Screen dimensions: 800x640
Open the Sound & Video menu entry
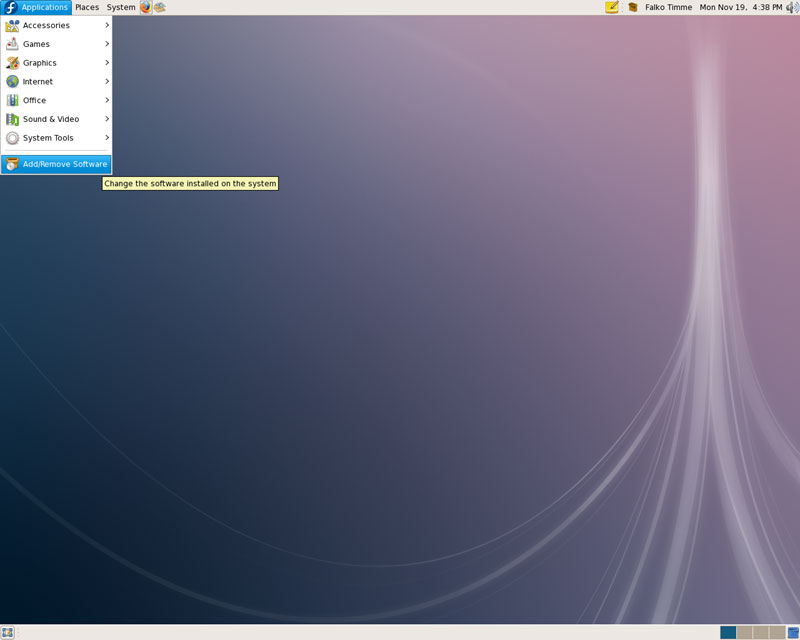pyautogui.click(x=56, y=119)
